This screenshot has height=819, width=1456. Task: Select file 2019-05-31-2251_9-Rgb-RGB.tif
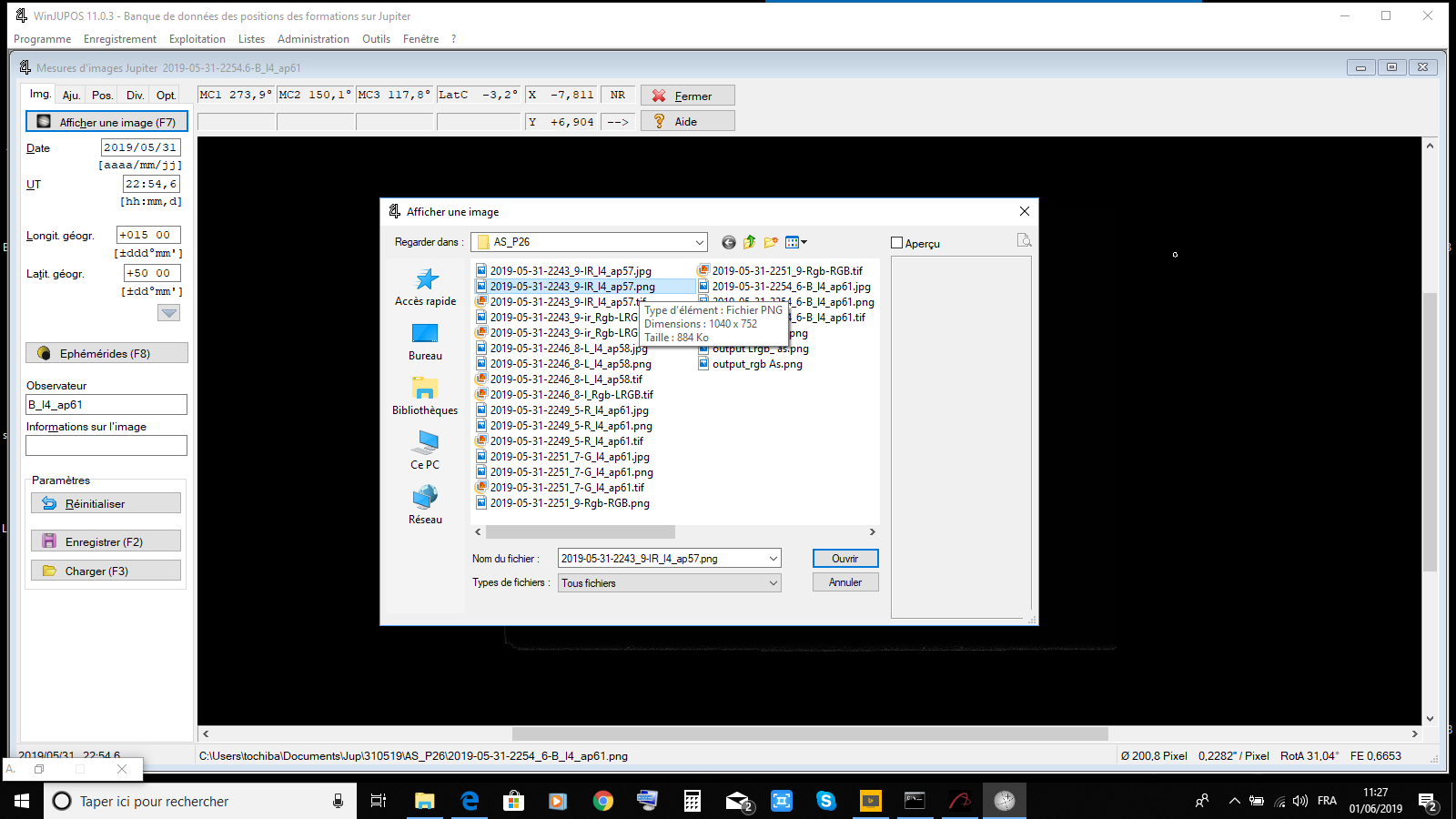tap(781, 271)
